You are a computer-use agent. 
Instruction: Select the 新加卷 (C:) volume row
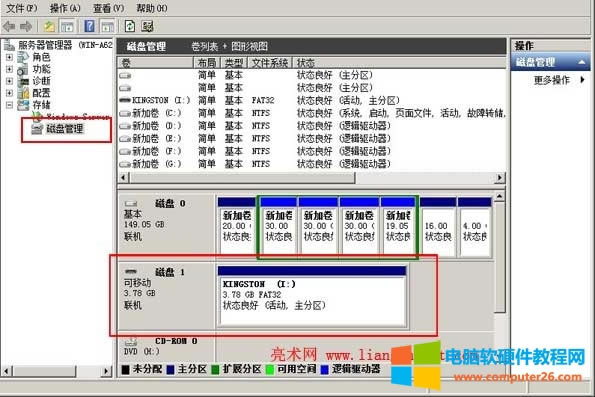click(311, 113)
